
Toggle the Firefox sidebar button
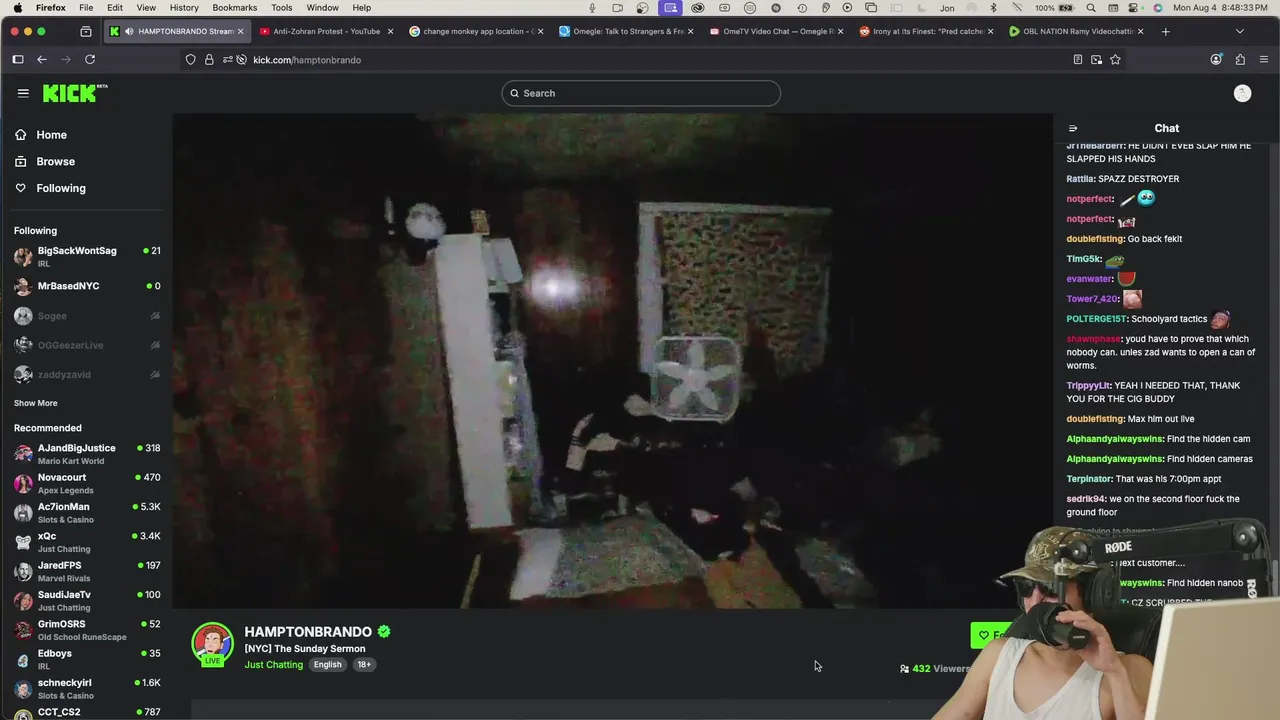18,60
